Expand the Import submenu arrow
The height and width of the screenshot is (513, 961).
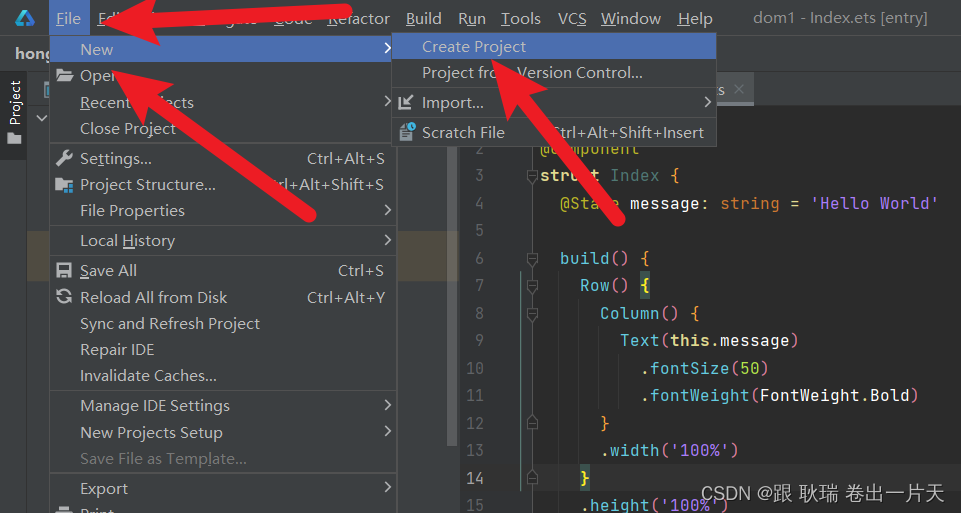point(708,102)
